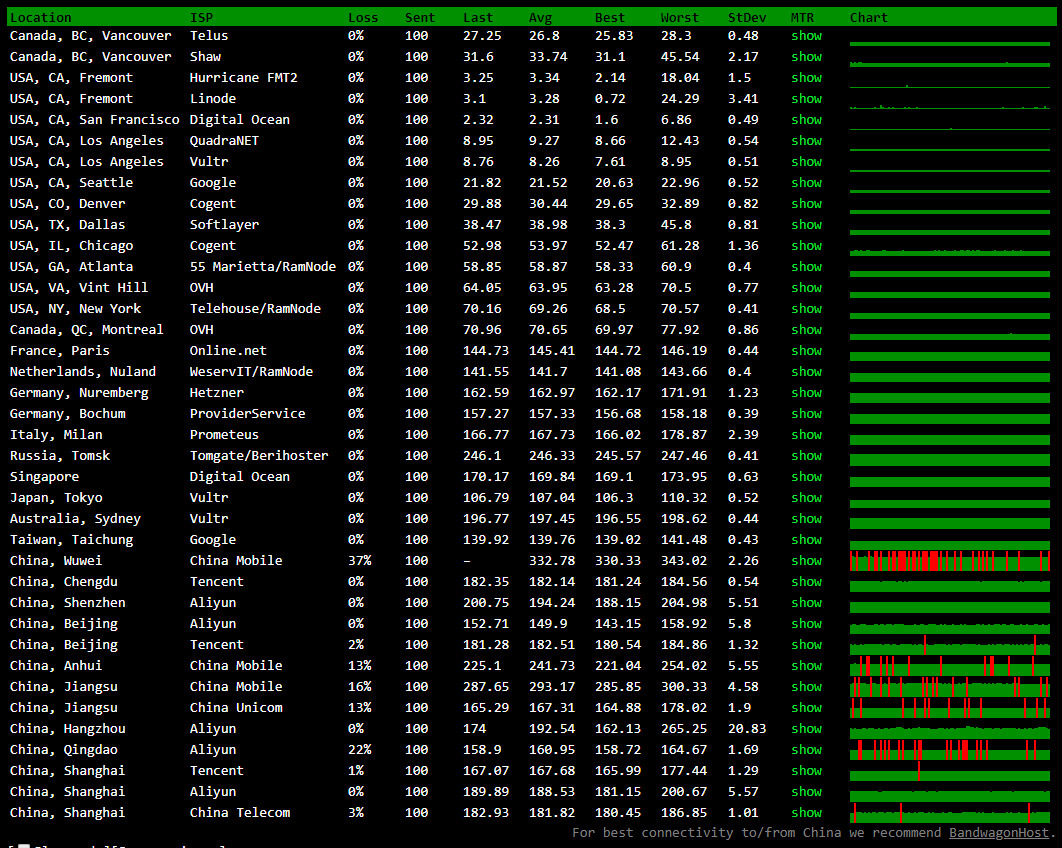Screen dimensions: 1062x848
Task: Show MTR for Vultr Sydney row
Action: [806, 519]
